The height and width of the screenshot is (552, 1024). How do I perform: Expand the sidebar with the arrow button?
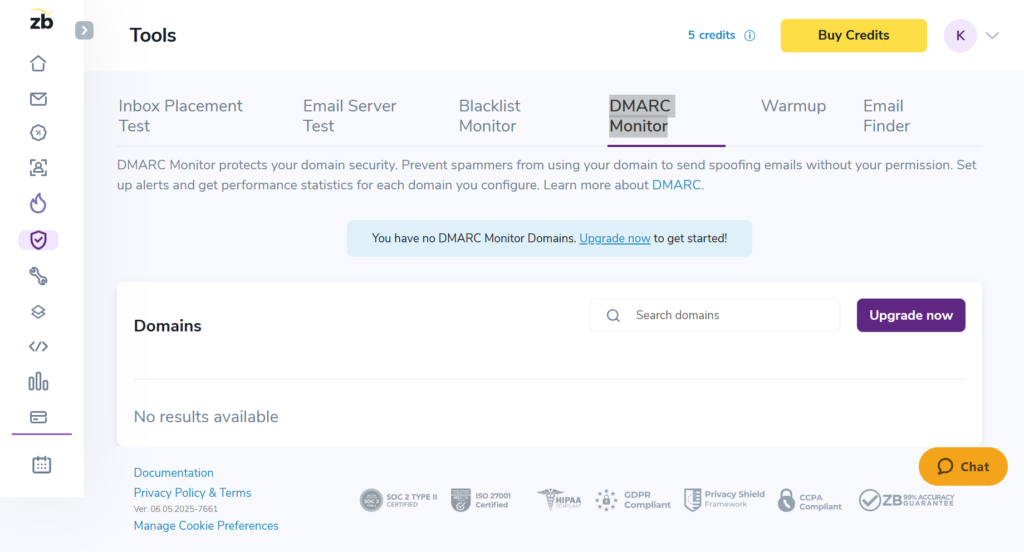(84, 31)
